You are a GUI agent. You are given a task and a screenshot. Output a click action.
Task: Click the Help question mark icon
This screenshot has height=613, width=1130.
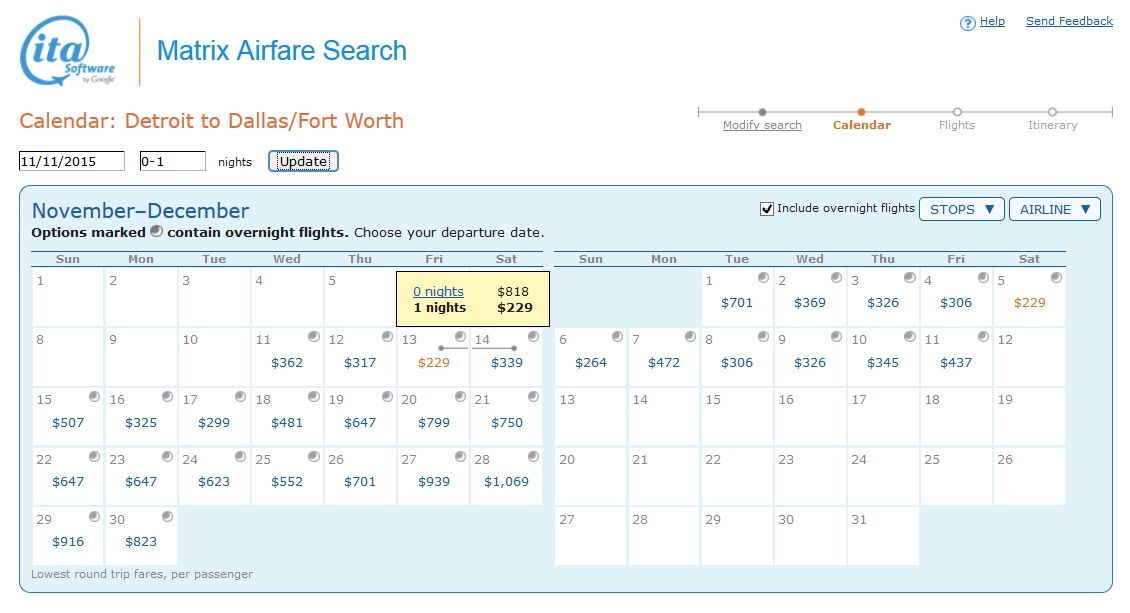[x=967, y=23]
